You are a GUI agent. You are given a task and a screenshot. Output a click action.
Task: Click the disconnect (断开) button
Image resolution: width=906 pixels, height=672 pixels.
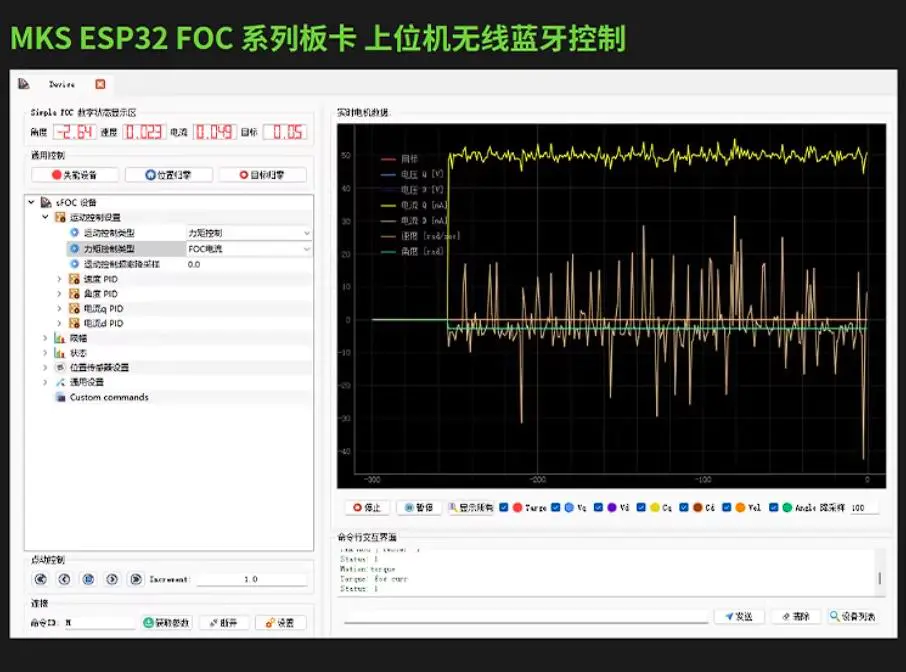(224, 623)
